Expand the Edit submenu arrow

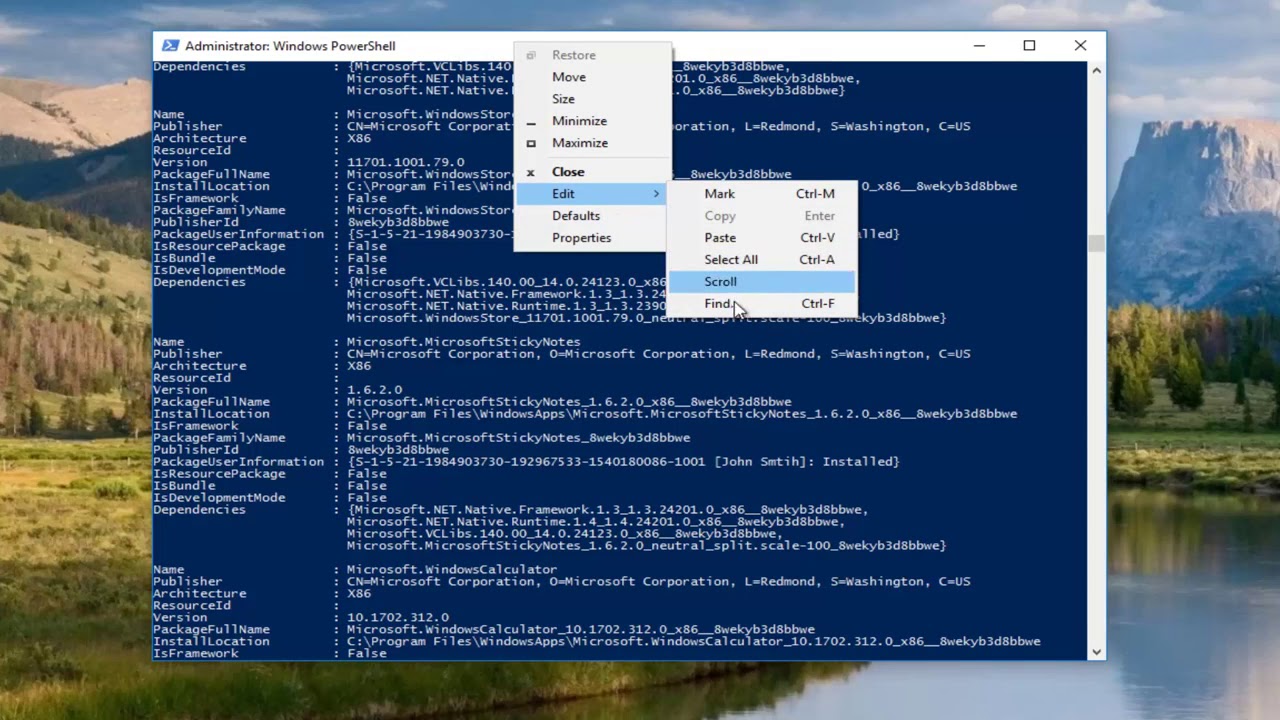coord(657,194)
